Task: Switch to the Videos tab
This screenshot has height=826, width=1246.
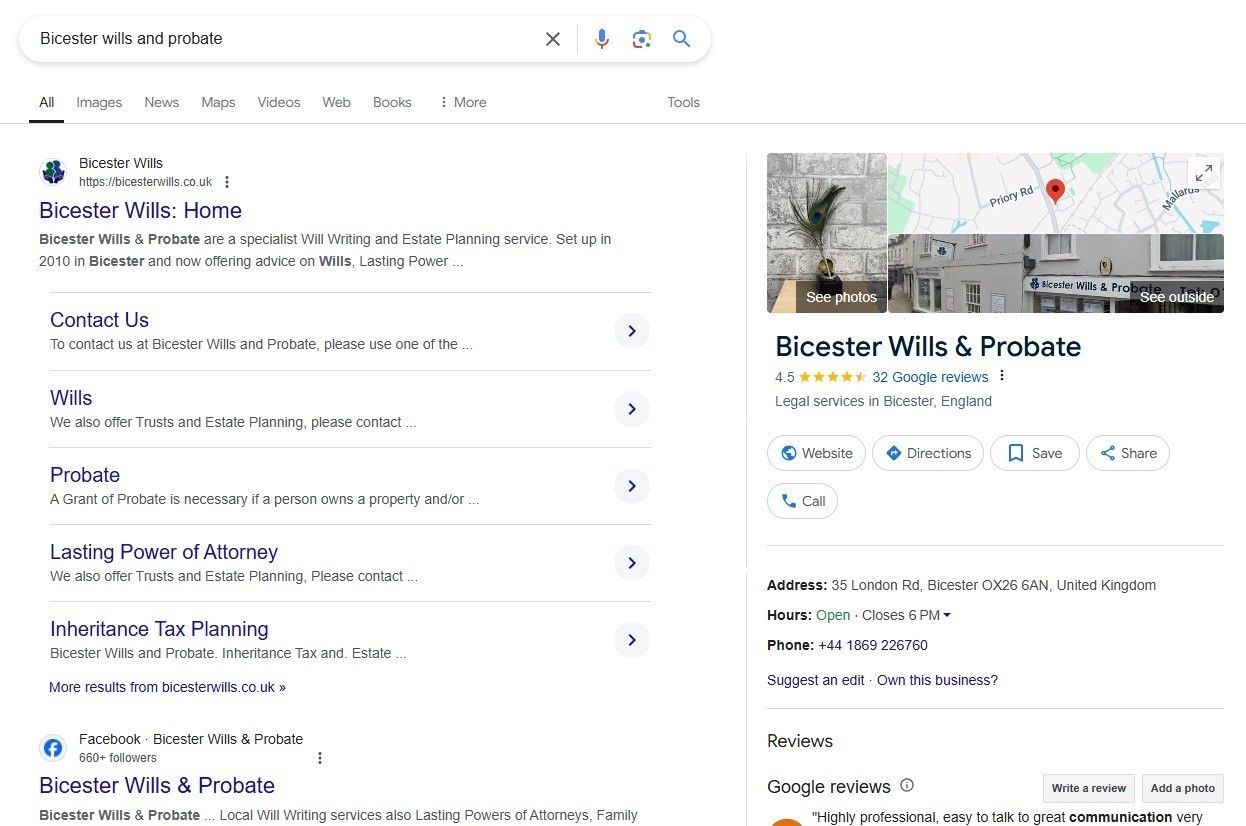Action: point(279,102)
